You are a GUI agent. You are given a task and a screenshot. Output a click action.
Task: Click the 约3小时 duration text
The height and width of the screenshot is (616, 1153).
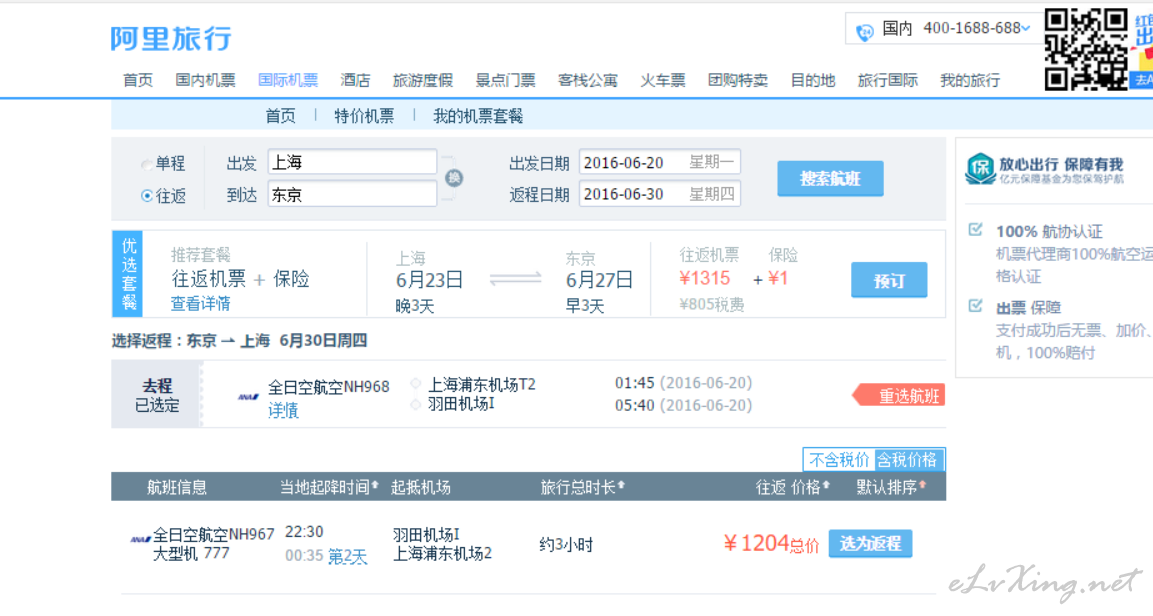click(x=565, y=545)
